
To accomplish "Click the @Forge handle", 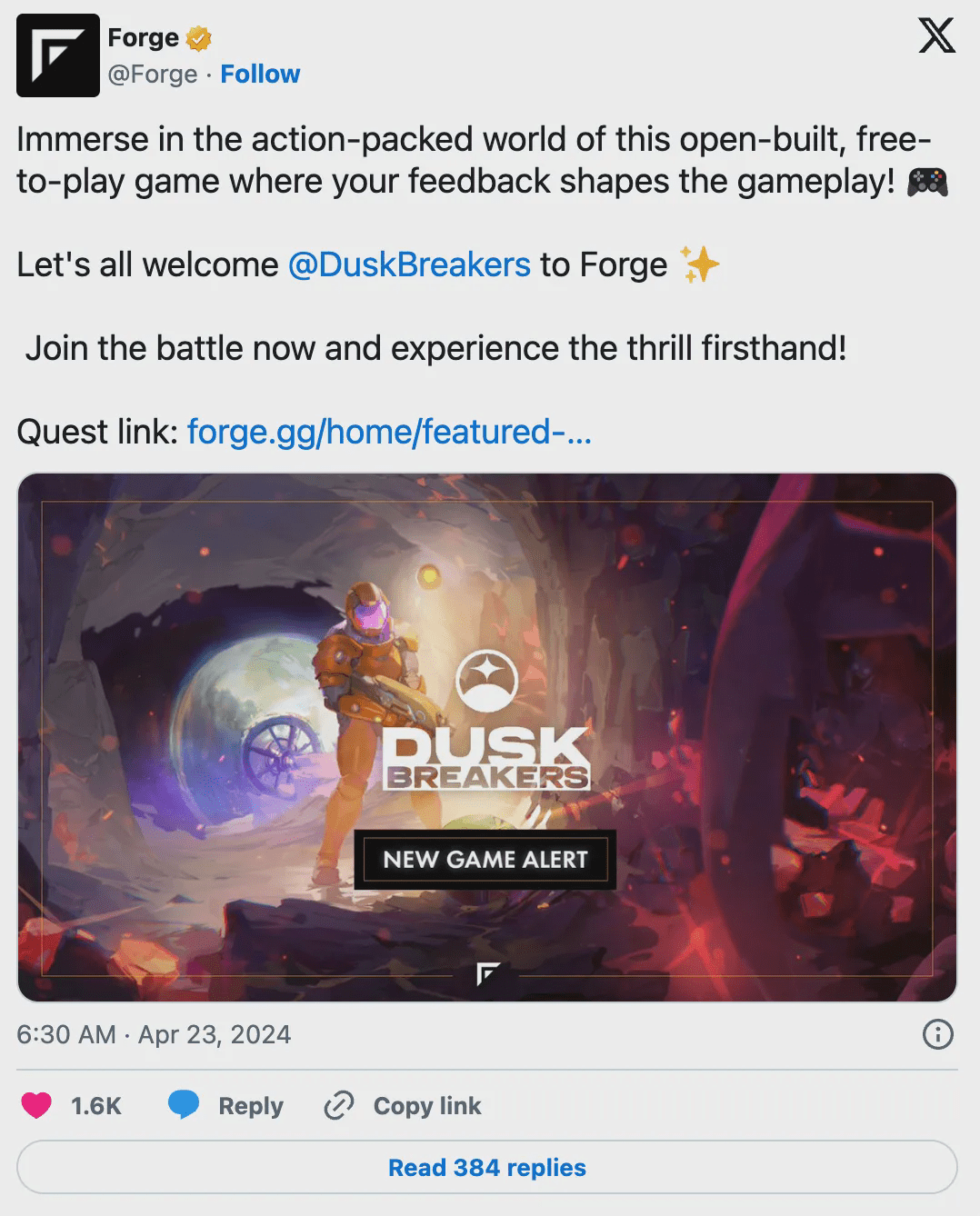I will [152, 74].
